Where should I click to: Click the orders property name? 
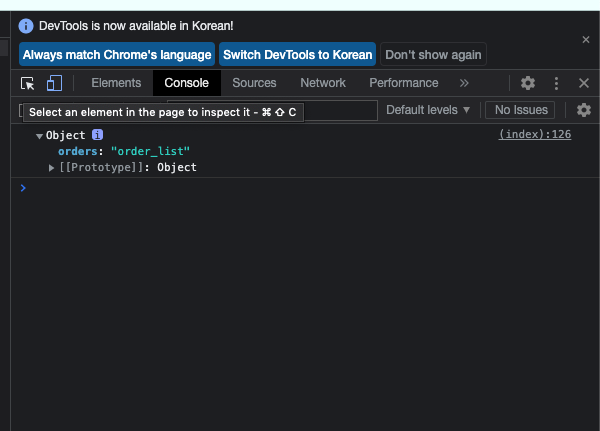tap(78, 151)
